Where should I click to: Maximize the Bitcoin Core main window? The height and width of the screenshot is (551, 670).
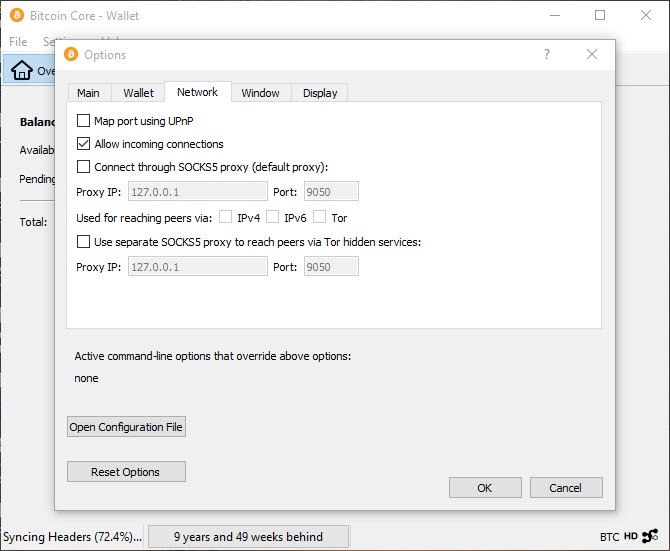click(x=600, y=15)
